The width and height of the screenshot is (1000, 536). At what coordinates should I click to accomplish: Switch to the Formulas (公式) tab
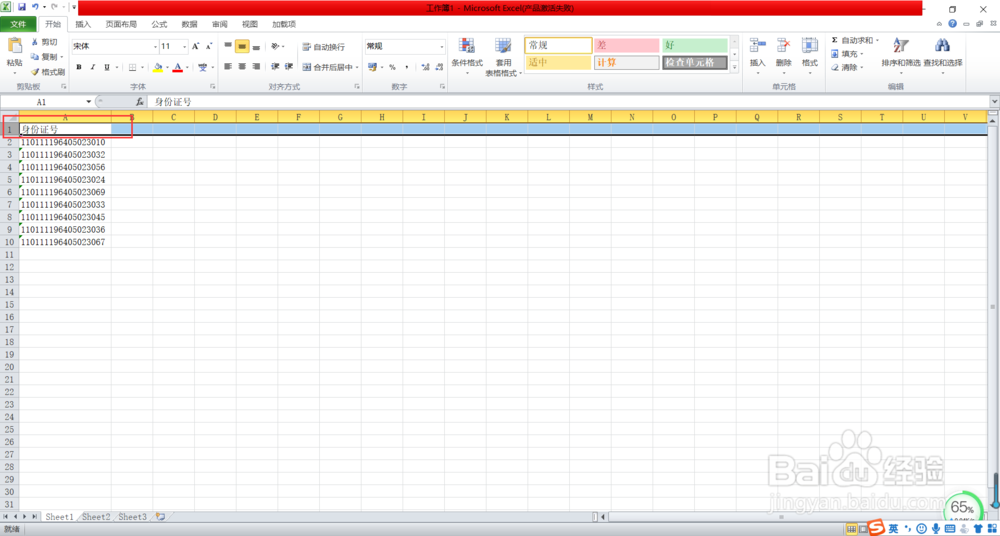pyautogui.click(x=159, y=24)
